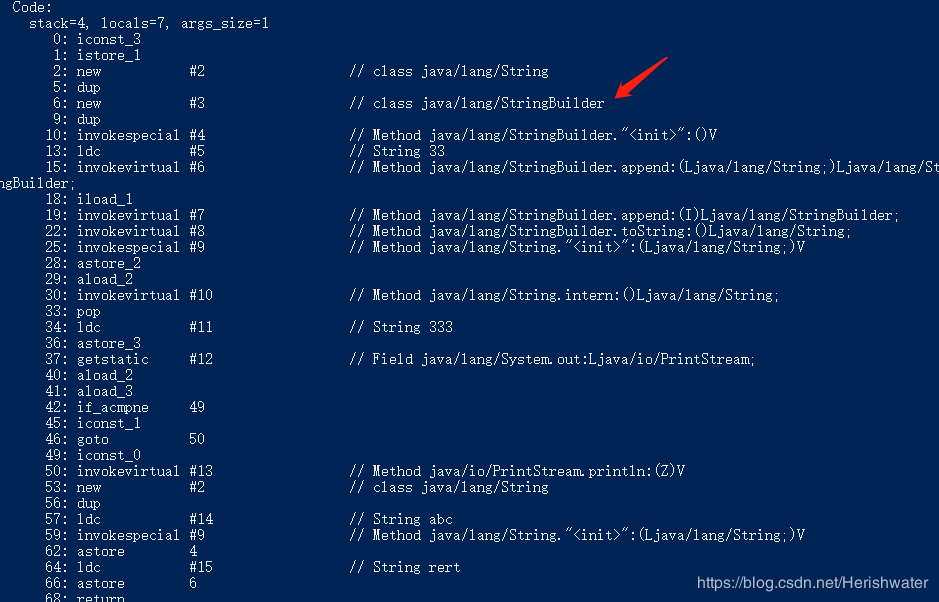This screenshot has height=602, width=939.
Task: Click the 'String rert' comment
Action: (x=405, y=567)
